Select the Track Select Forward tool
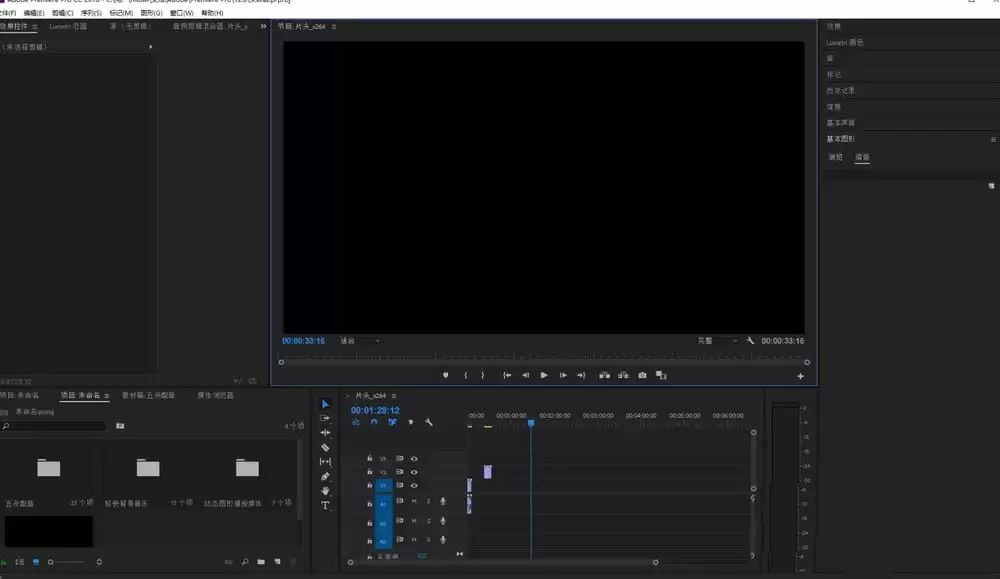Viewport: 1000px width, 579px height. point(325,418)
